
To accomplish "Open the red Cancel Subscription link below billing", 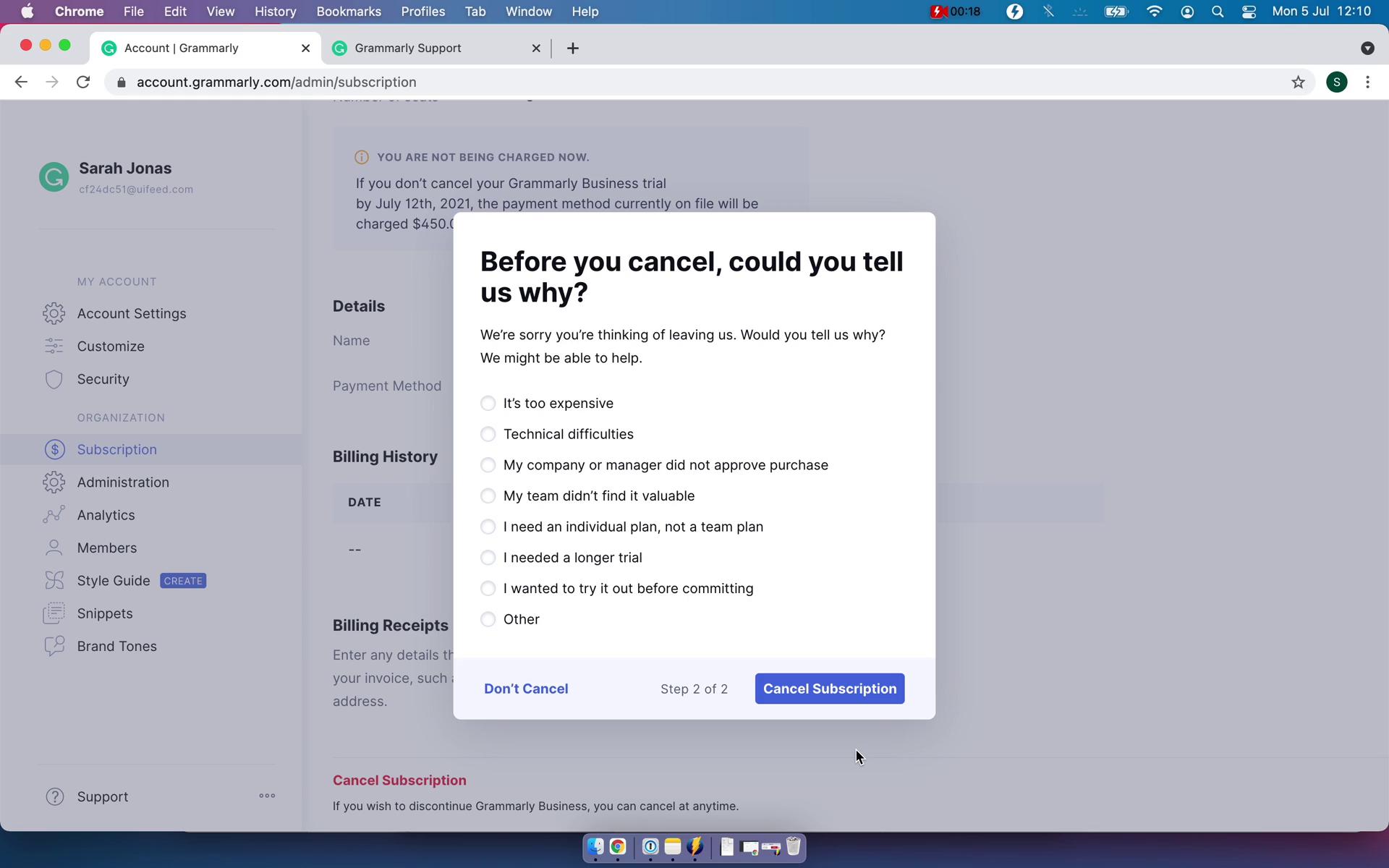I will [399, 780].
